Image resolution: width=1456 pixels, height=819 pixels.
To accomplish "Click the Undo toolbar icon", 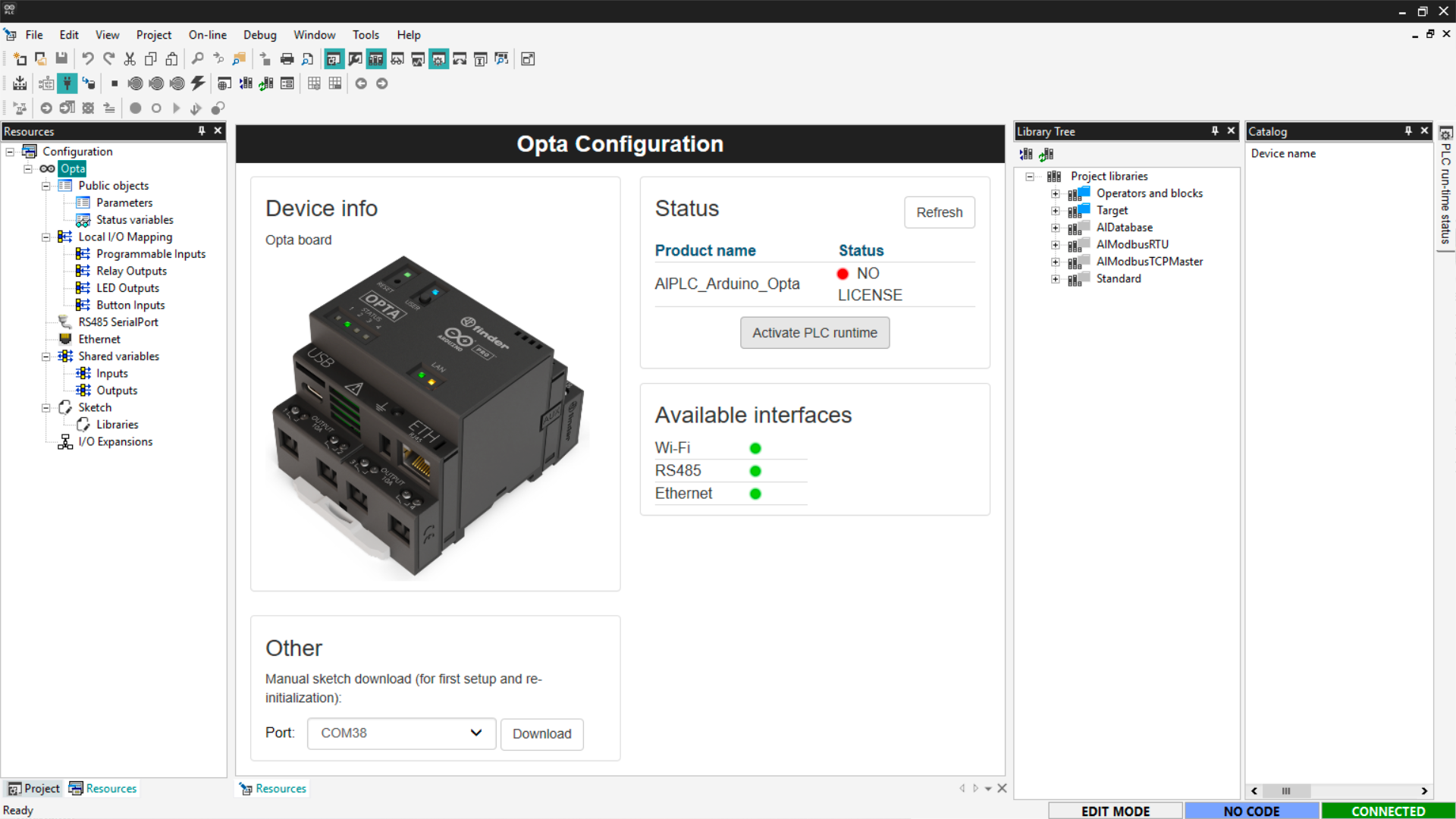I will (88, 59).
